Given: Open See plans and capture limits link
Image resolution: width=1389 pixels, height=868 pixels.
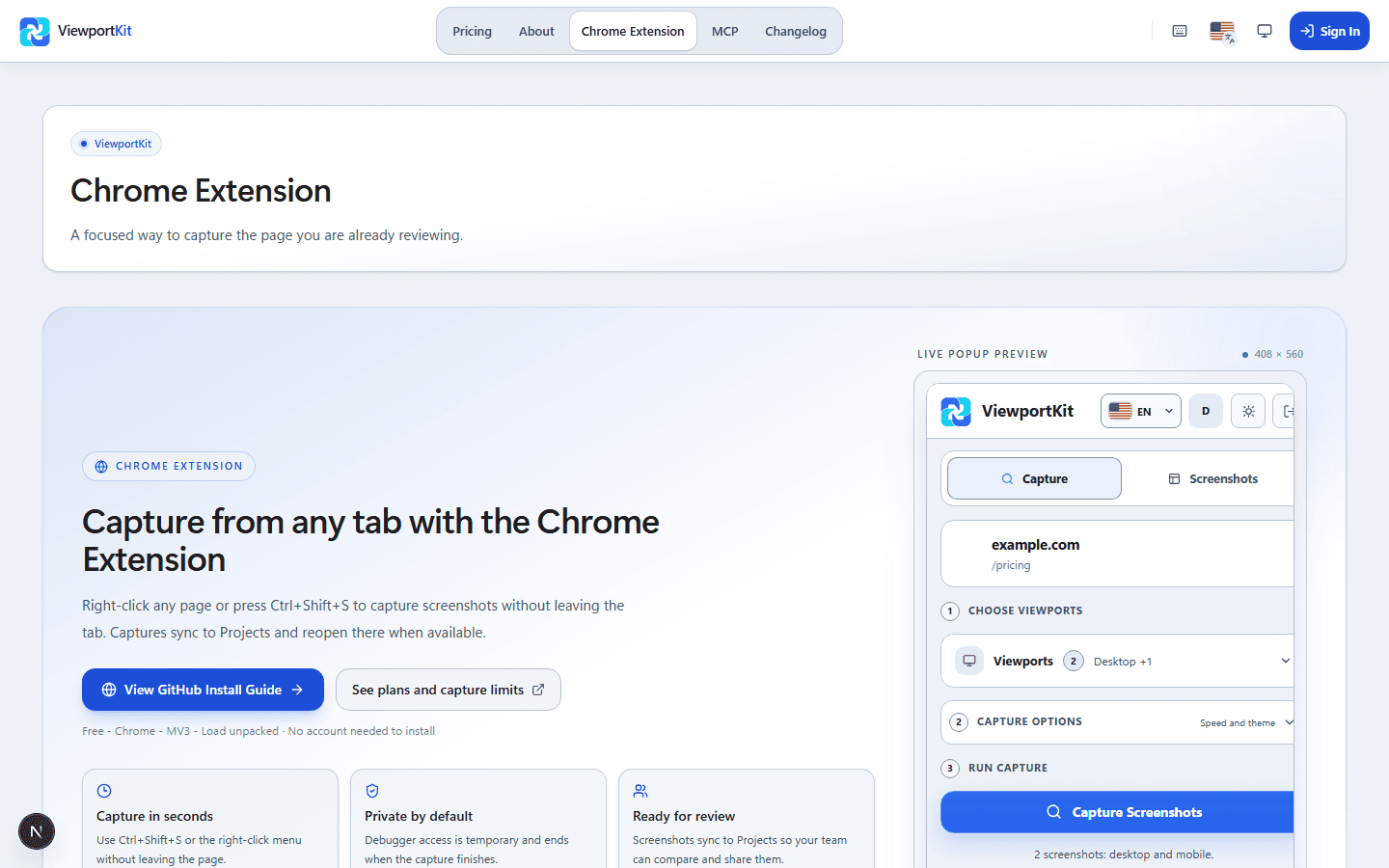Looking at the screenshot, I should pyautogui.click(x=449, y=690).
